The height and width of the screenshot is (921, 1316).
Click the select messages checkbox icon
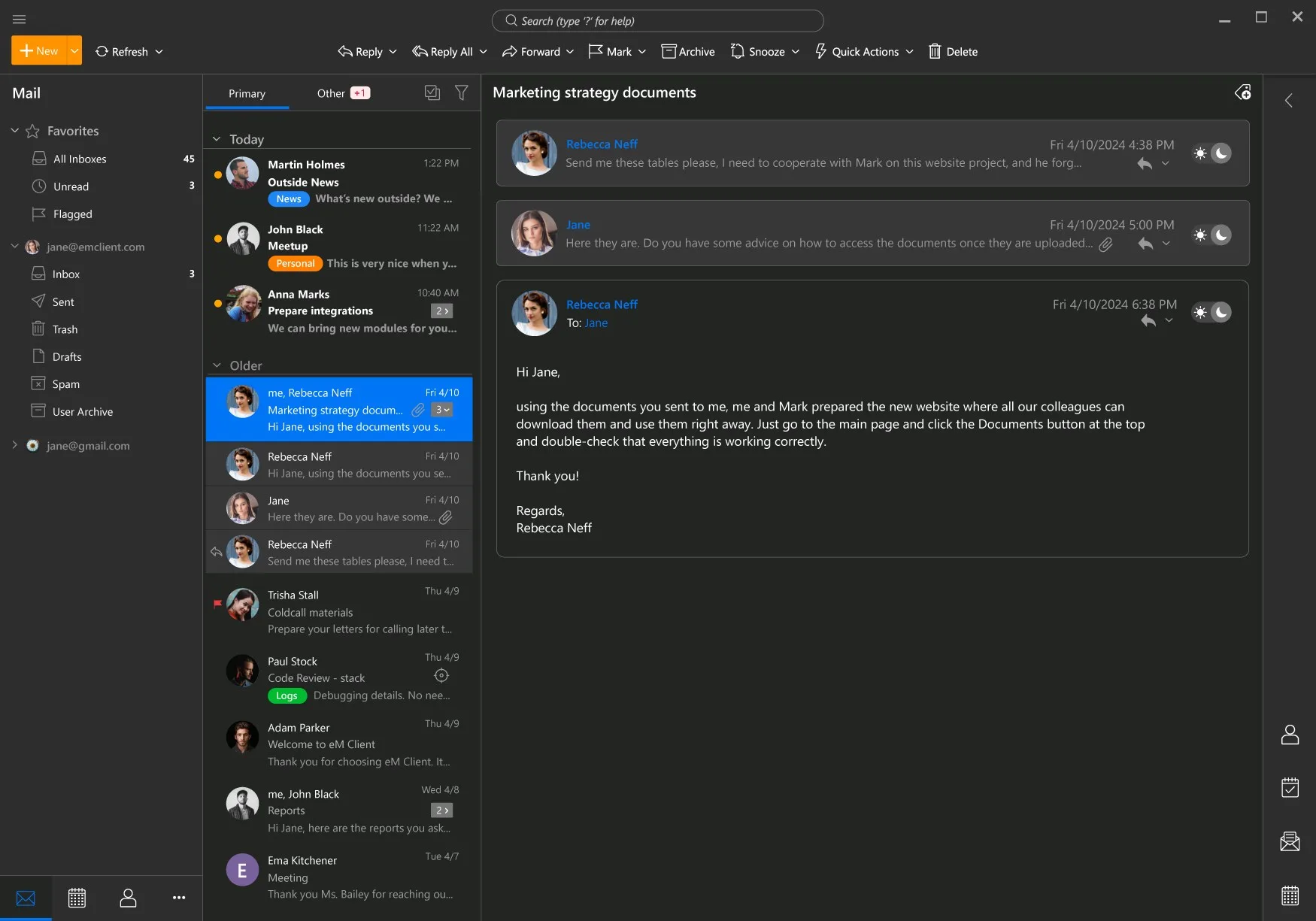tap(432, 92)
